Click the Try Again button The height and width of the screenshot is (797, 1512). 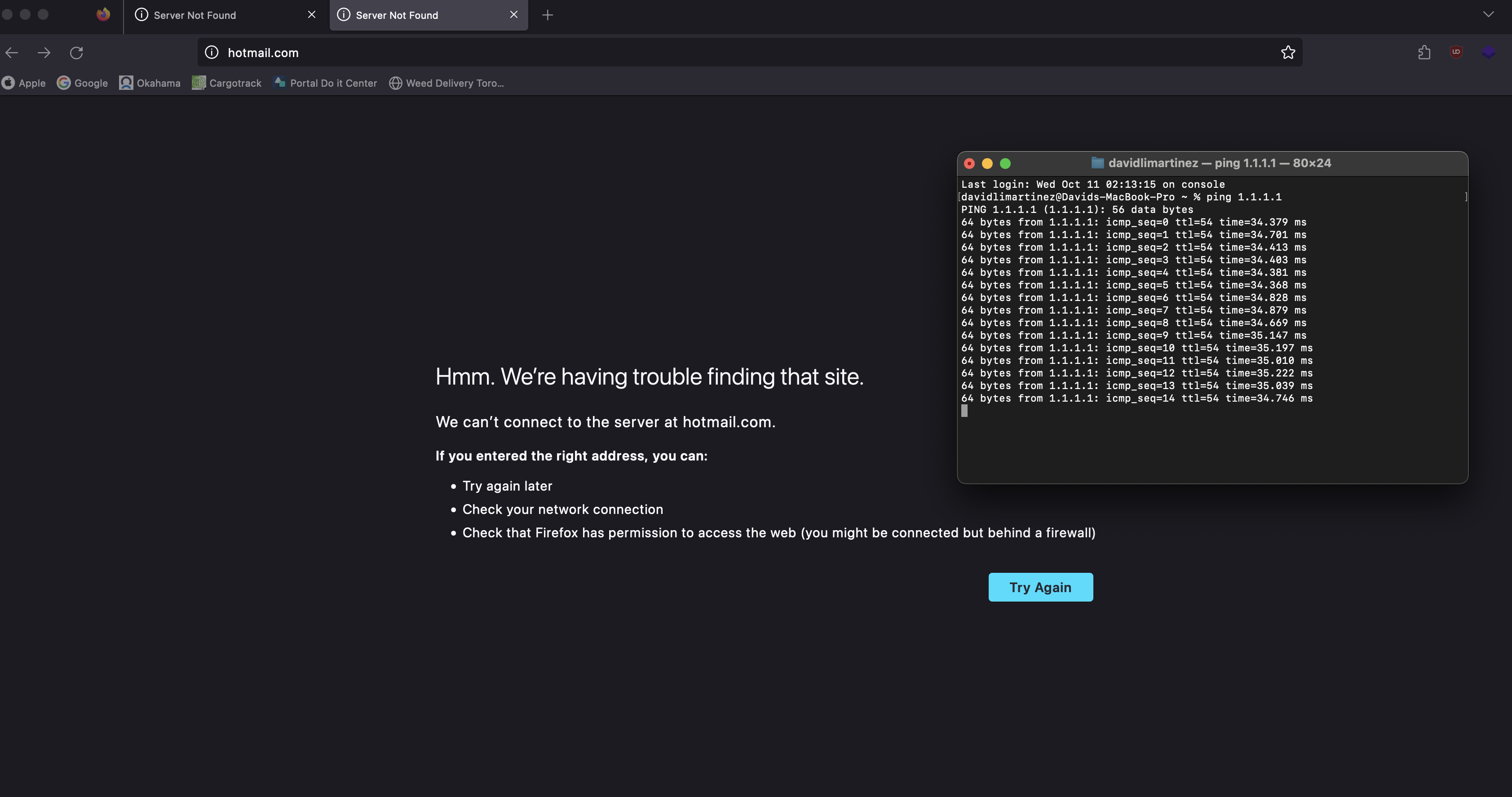pyautogui.click(x=1041, y=587)
